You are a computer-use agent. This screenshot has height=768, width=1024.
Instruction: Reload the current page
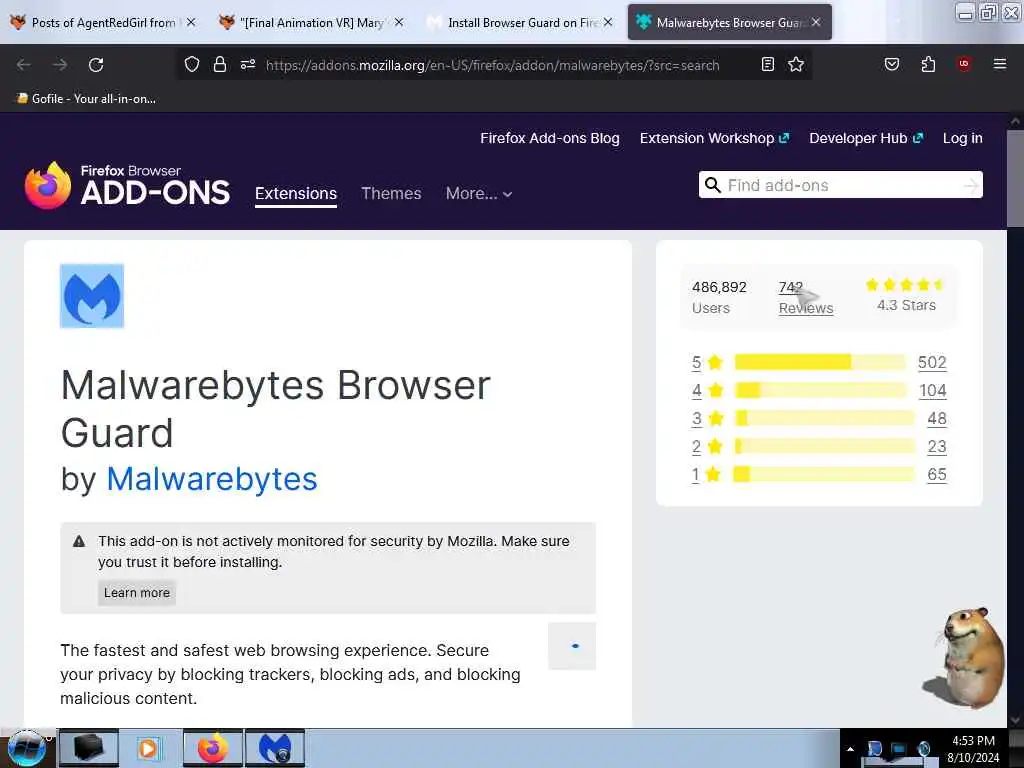click(x=96, y=65)
